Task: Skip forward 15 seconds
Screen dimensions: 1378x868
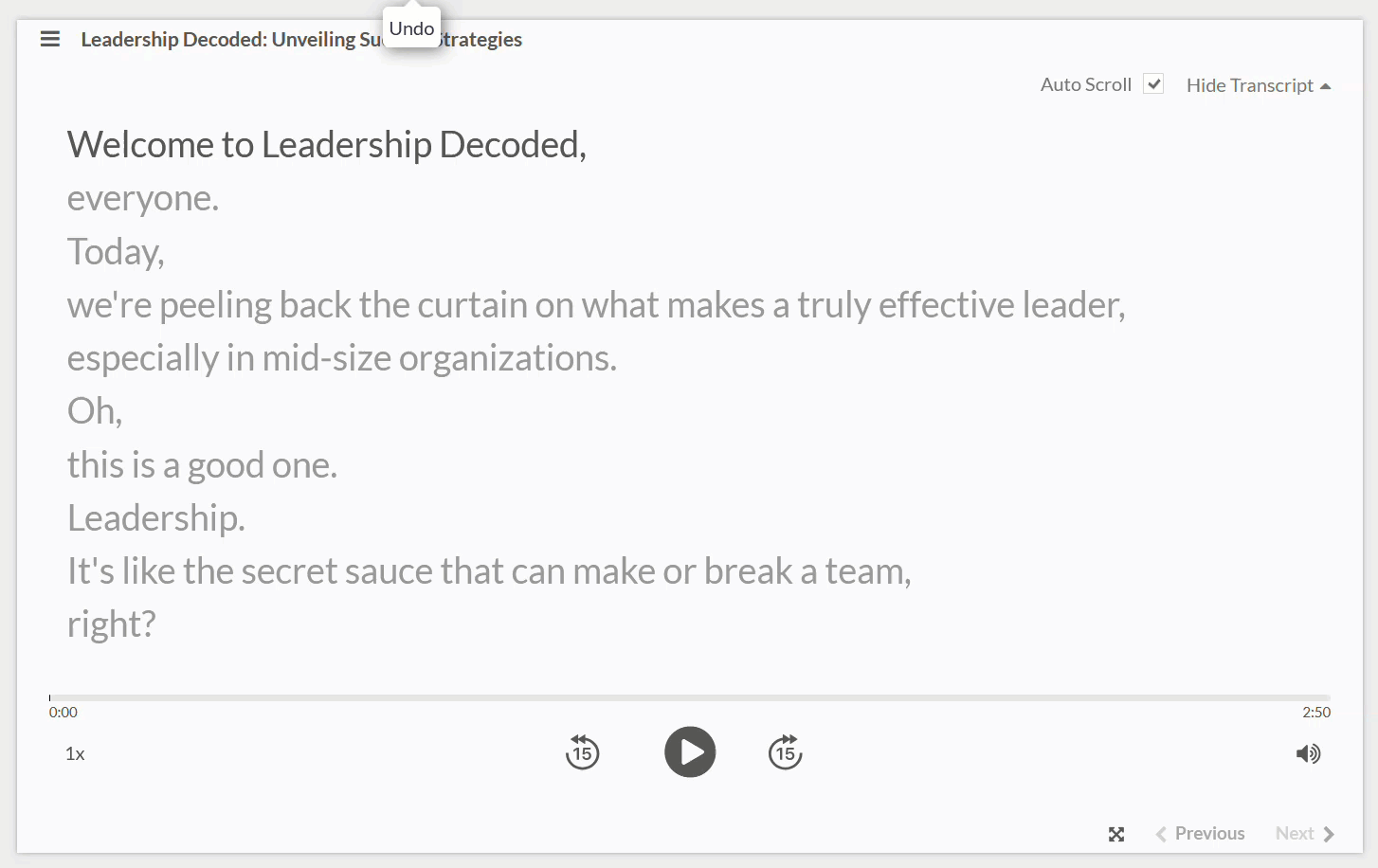Action: (785, 752)
